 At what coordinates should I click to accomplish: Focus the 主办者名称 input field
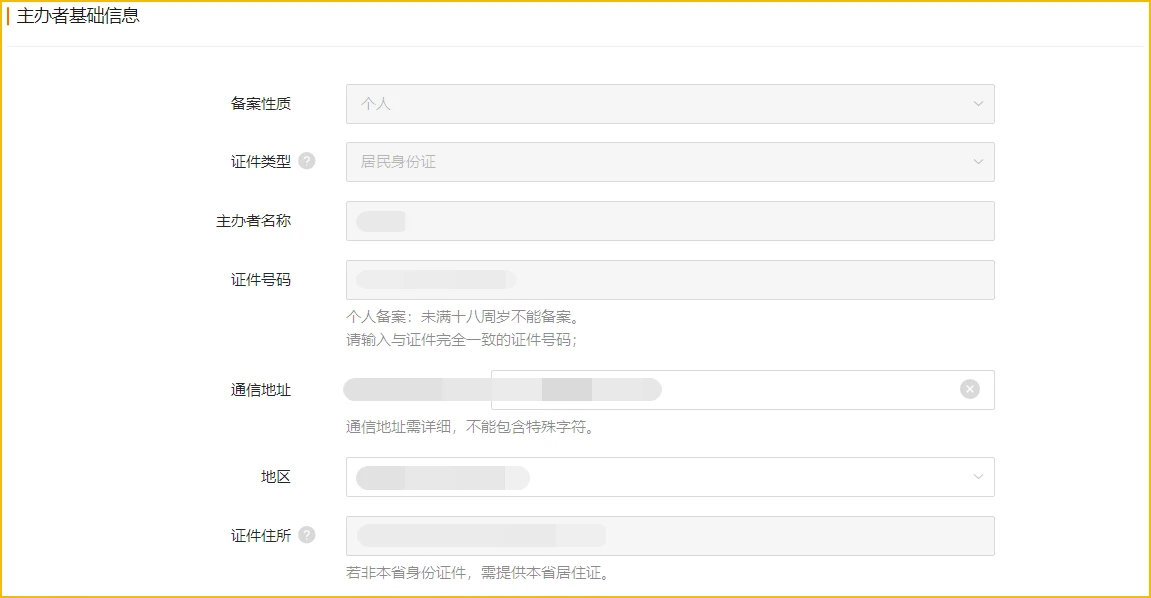[670, 221]
